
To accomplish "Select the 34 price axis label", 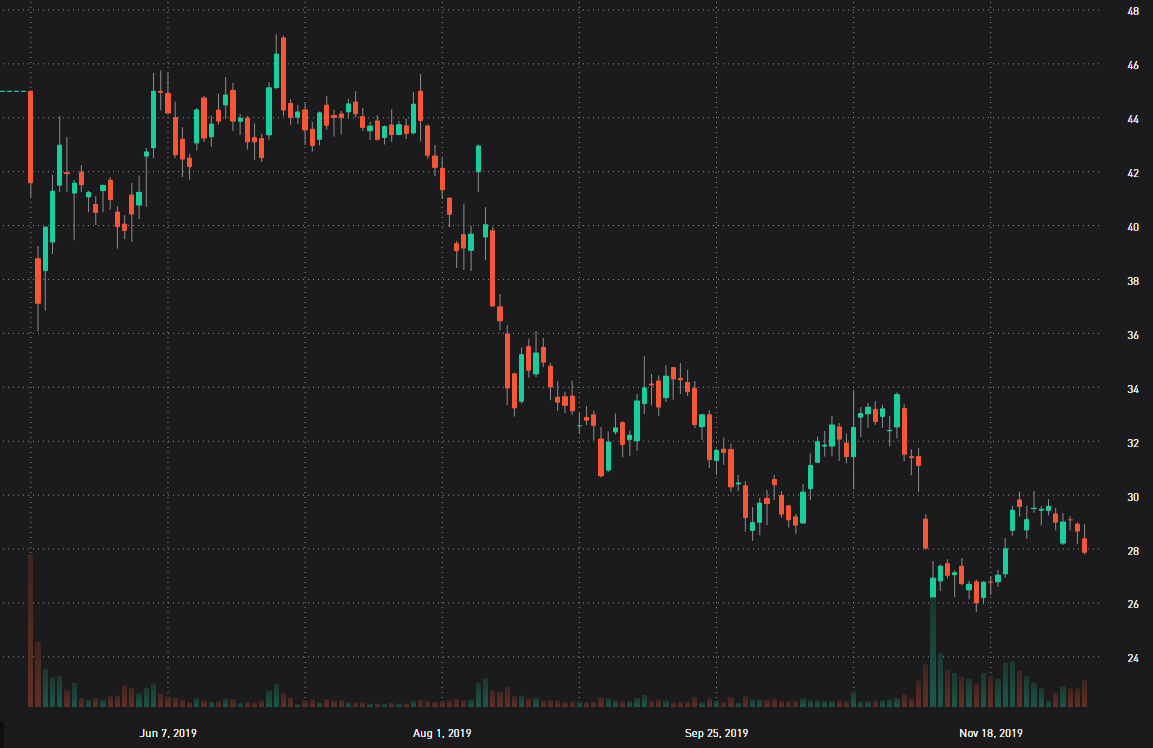I will [x=1132, y=389].
